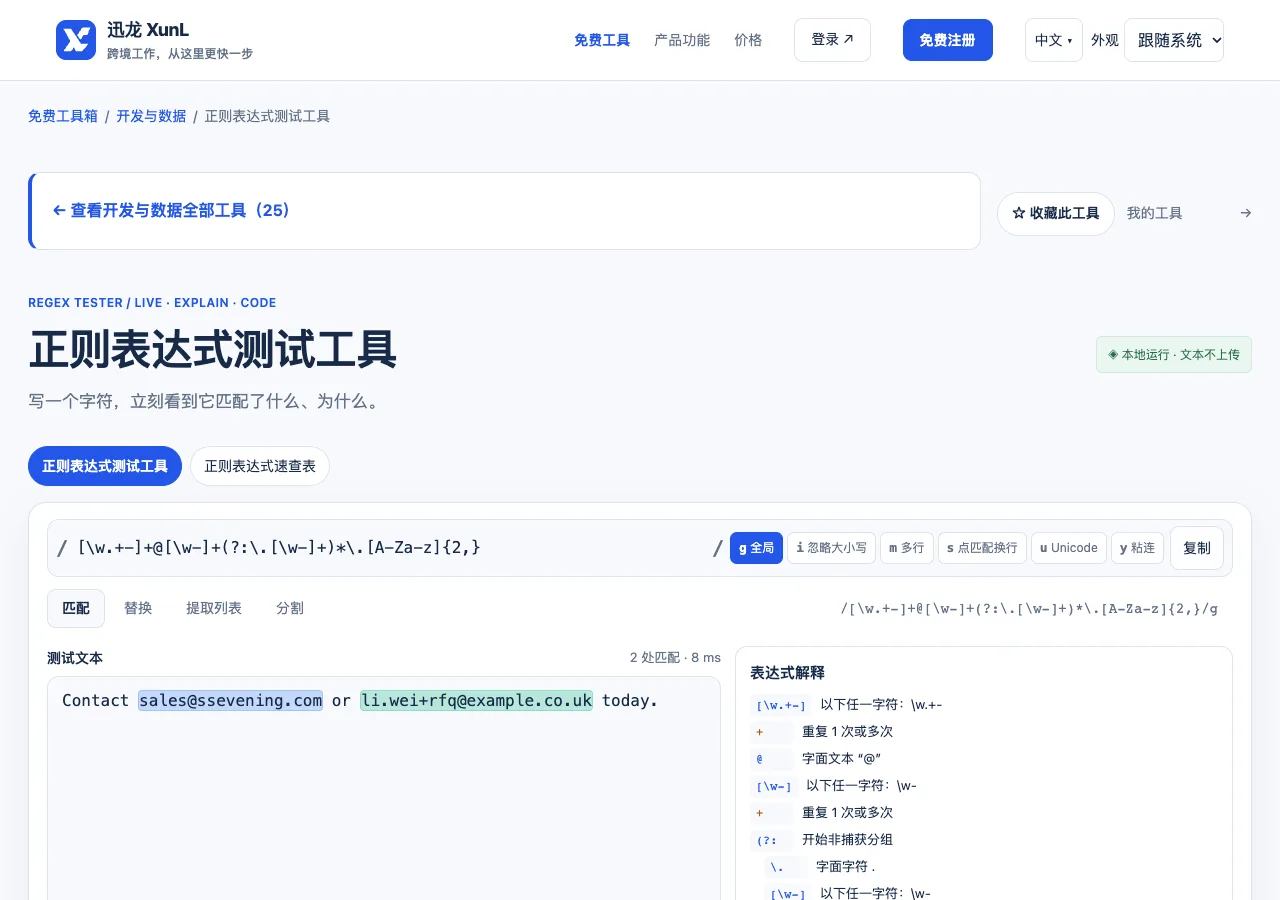1280x900 pixels.
Task: Click the 表达式解释 heading
Action: 788,673
